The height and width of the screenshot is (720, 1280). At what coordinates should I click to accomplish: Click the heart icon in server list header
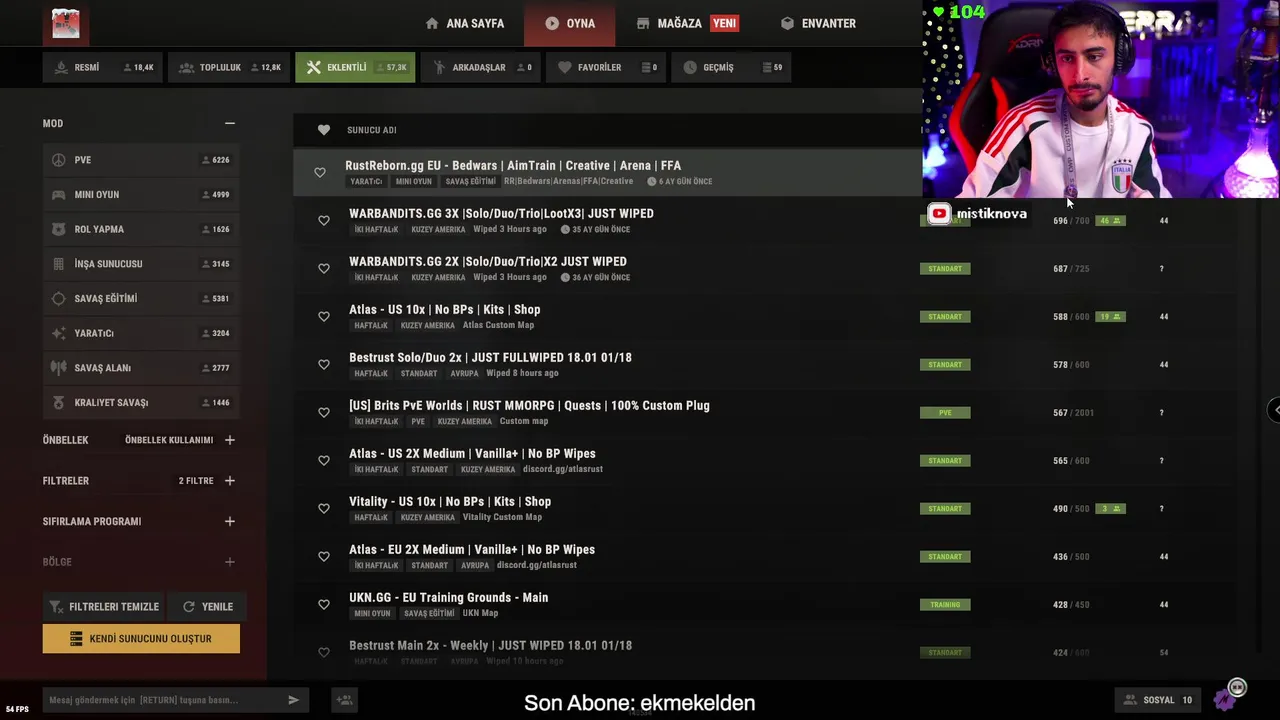tap(324, 130)
